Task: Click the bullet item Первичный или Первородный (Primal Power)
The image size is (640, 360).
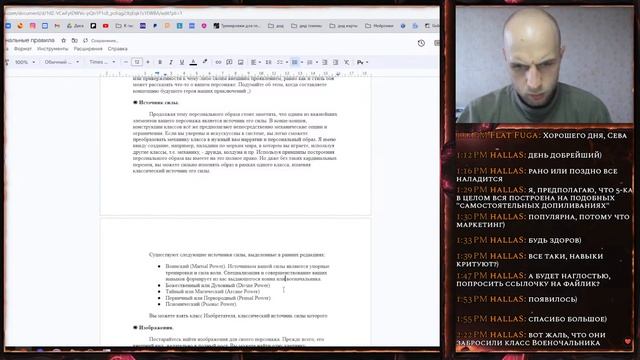Action: tap(218, 298)
